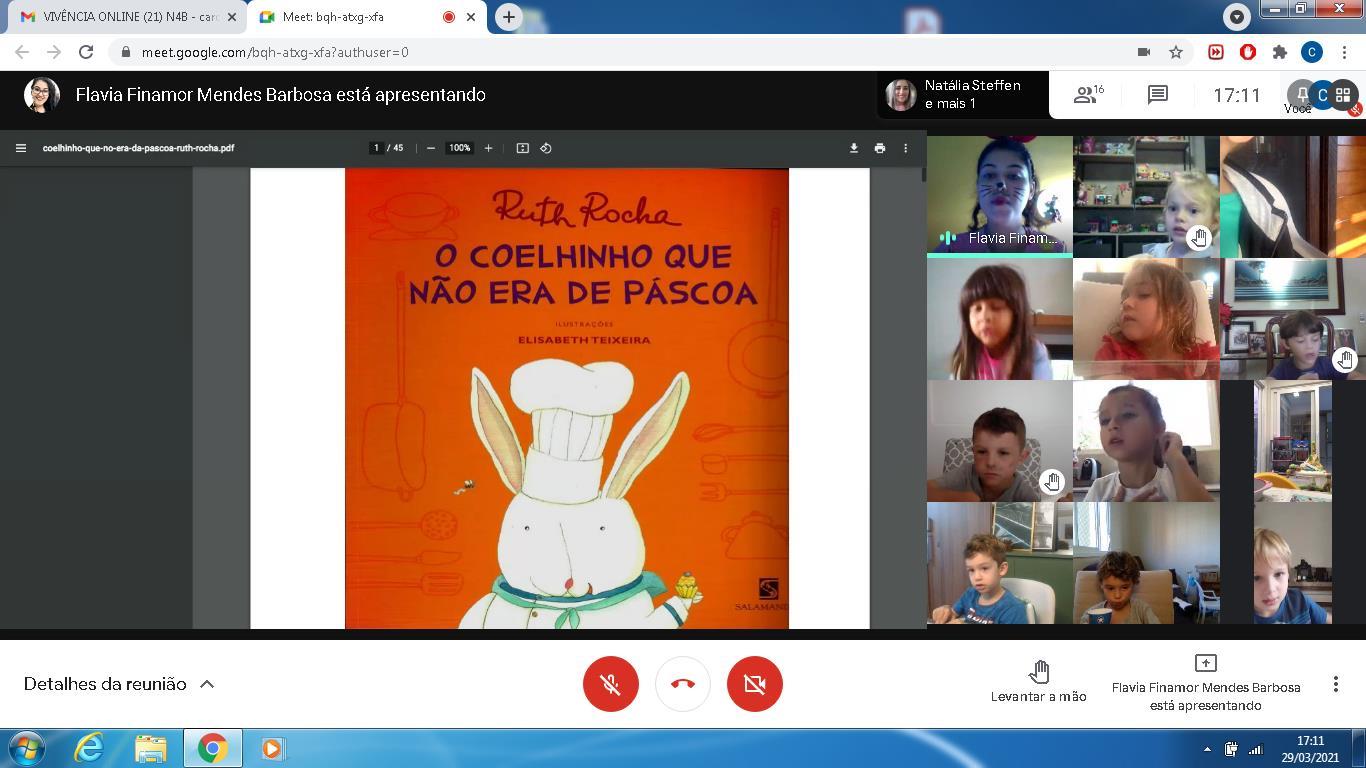Screen dimensions: 1366x768
Task: Show the participants list with 16 people
Action: [x=1088, y=95]
